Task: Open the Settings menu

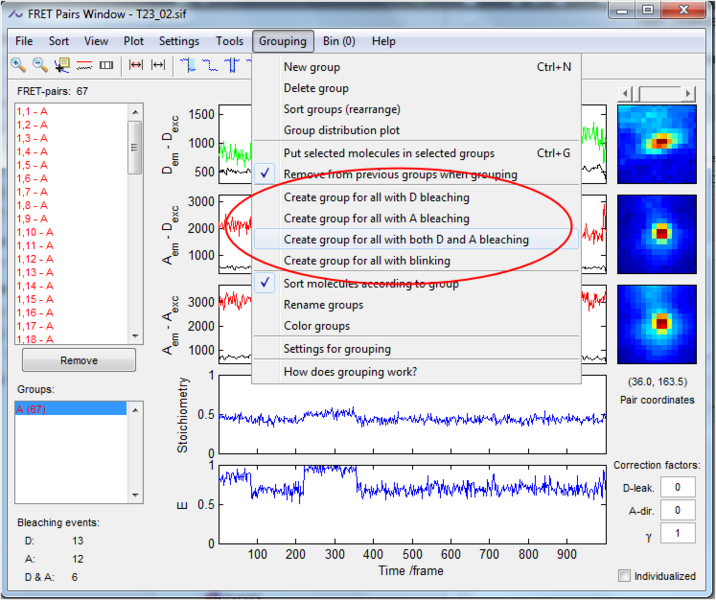Action: [179, 41]
